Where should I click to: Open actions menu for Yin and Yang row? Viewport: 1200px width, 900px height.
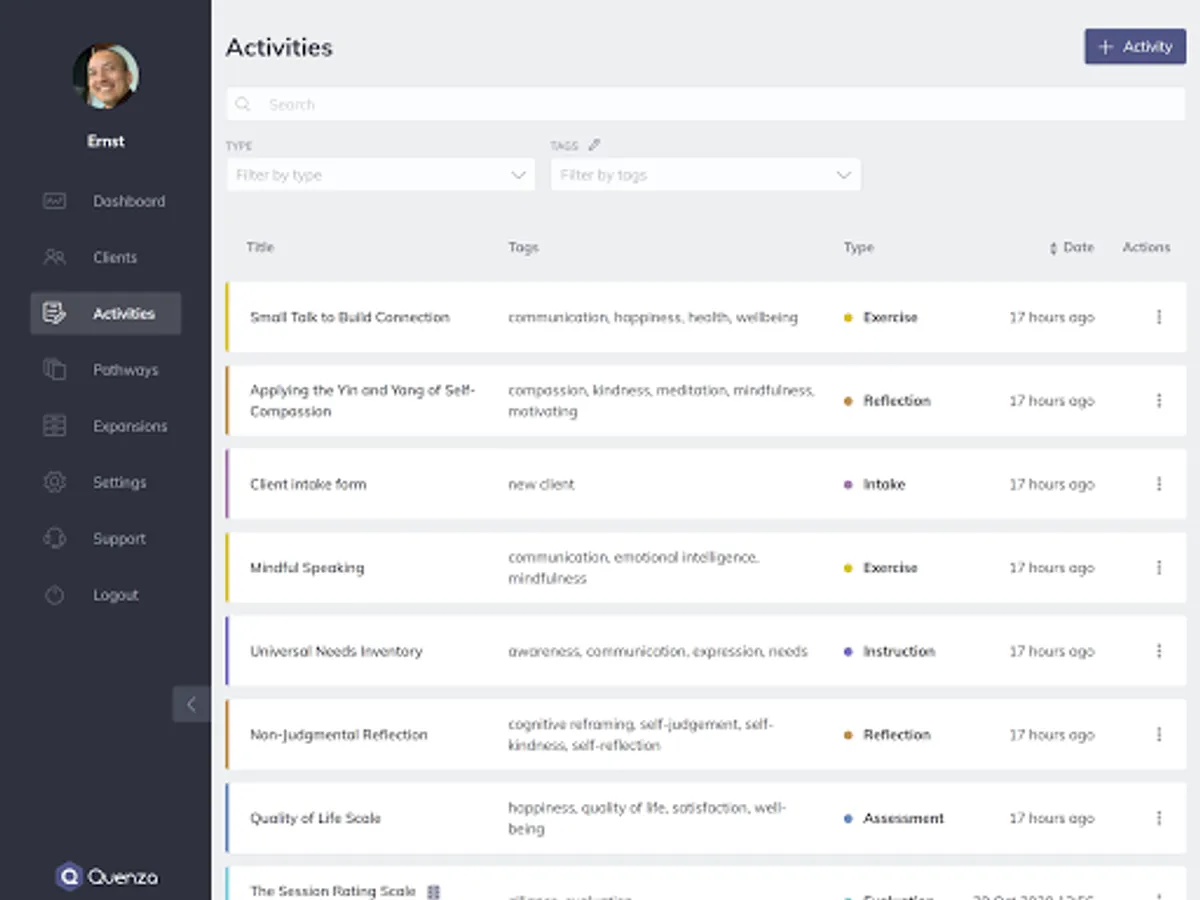tap(1159, 401)
